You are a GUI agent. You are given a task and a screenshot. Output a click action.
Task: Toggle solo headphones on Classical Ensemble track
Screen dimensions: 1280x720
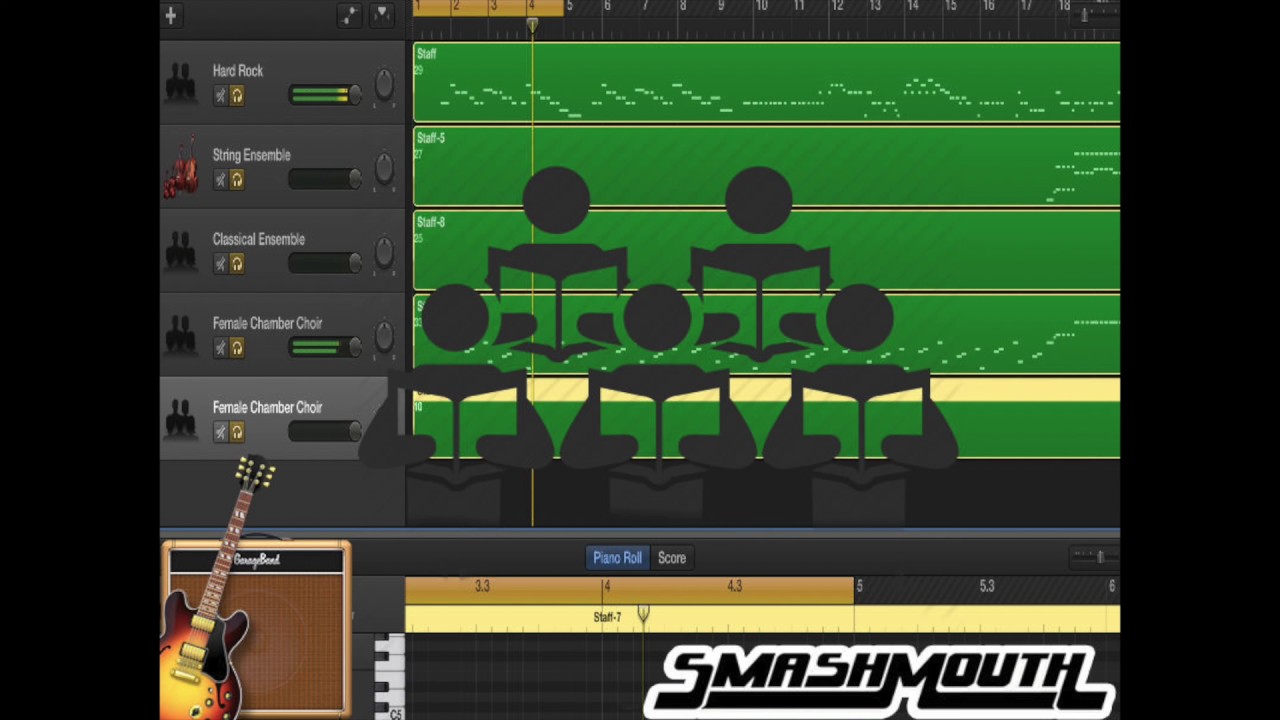[x=237, y=263]
